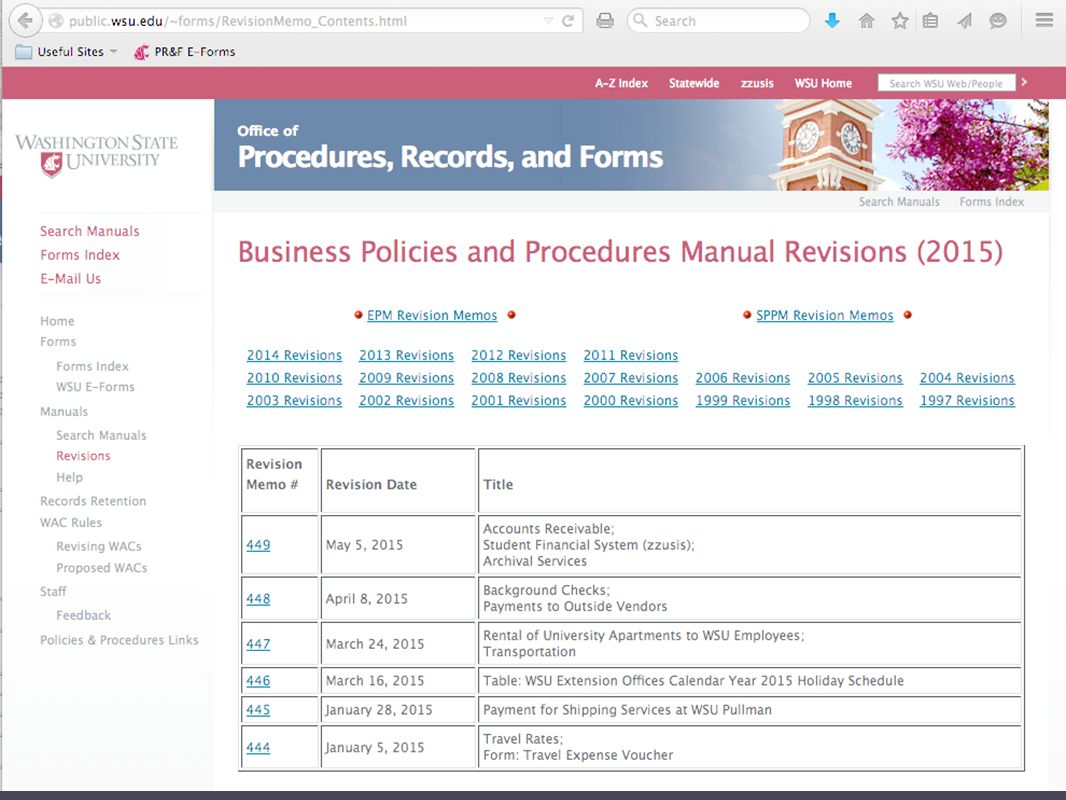Open the URL history dropdown arrow
The width and height of the screenshot is (1066, 800).
pyautogui.click(x=548, y=21)
